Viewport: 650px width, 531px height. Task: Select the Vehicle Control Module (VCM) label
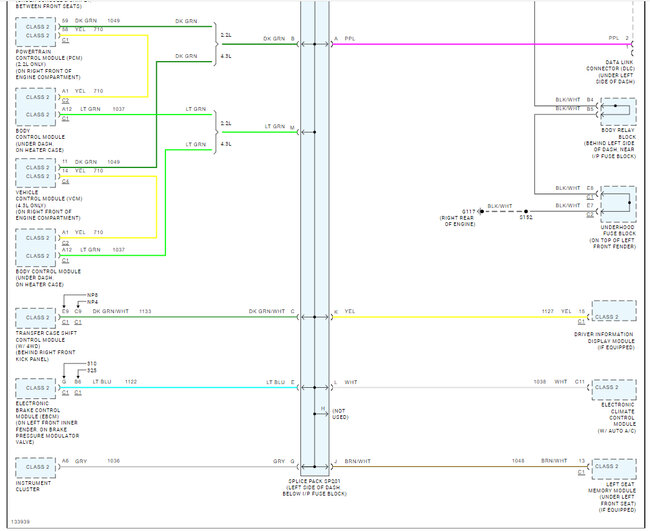point(49,205)
